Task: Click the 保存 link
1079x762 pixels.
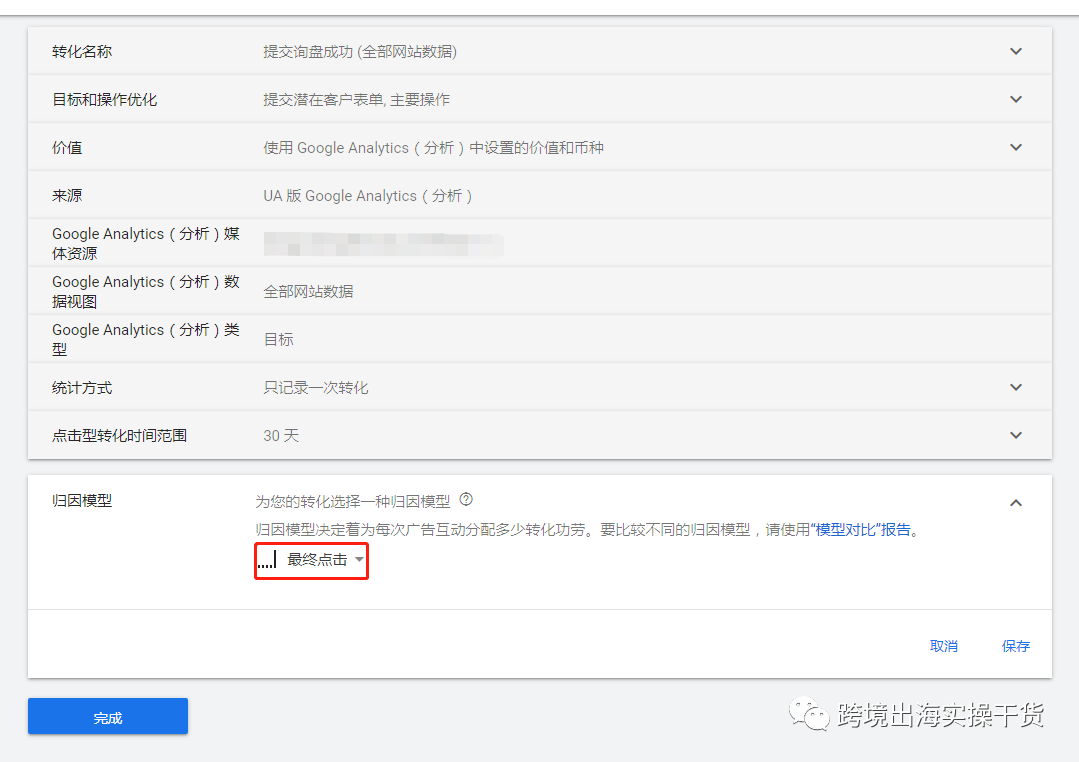Action: [1015, 646]
